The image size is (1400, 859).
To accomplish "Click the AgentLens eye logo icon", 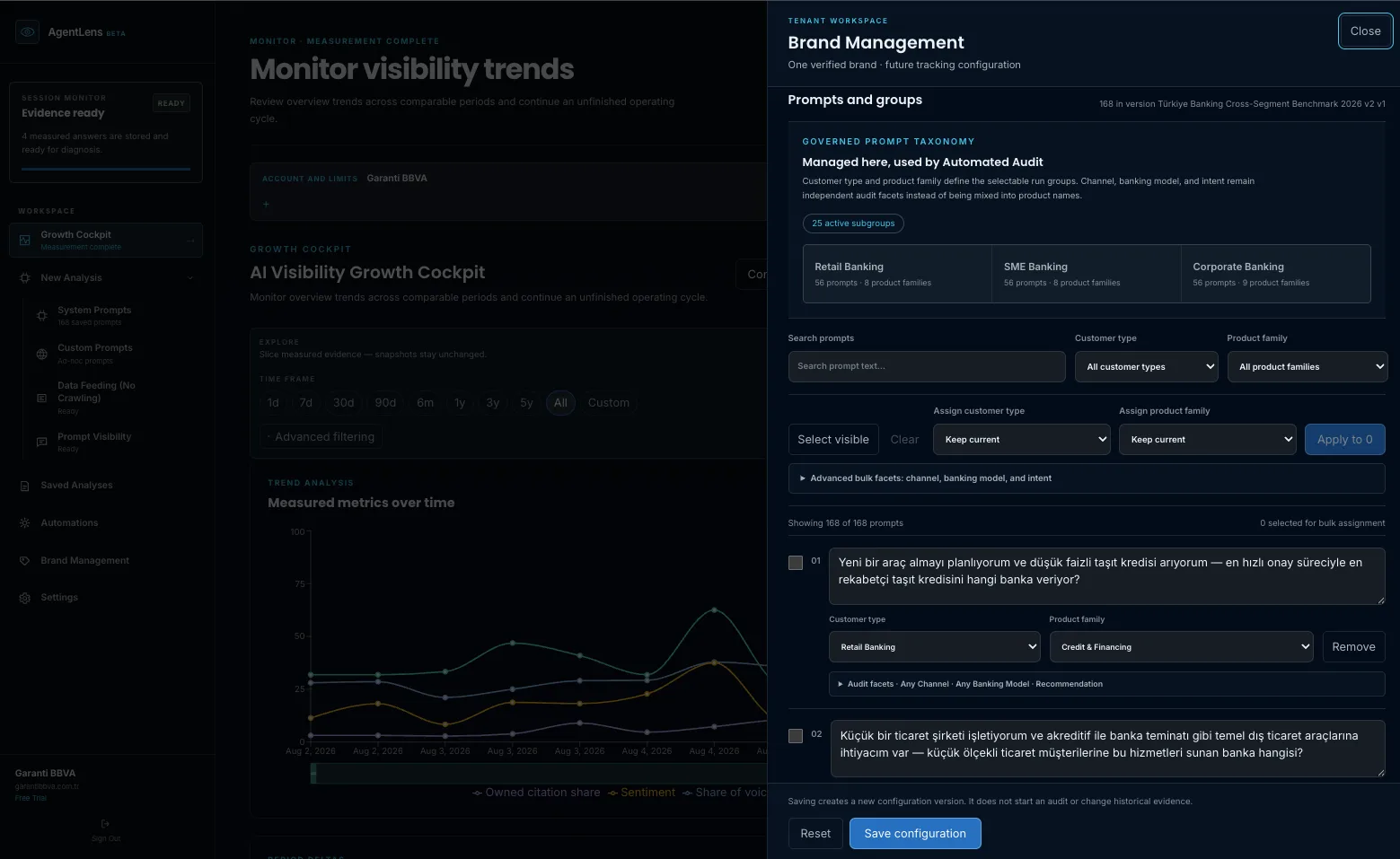I will tap(28, 31).
